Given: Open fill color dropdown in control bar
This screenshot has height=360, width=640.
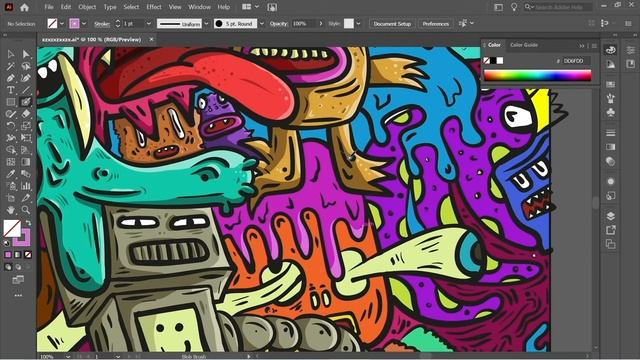Looking at the screenshot, I should click(x=62, y=24).
